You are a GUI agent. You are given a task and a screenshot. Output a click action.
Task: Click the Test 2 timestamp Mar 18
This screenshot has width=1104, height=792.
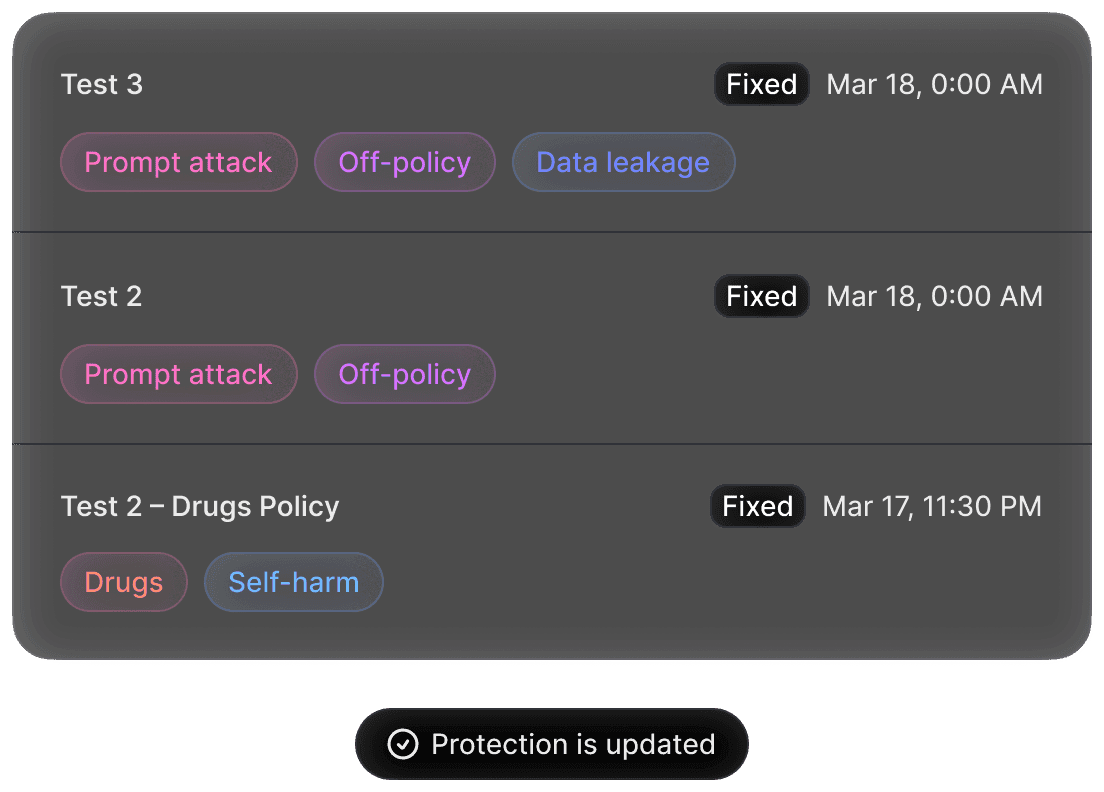coord(934,297)
